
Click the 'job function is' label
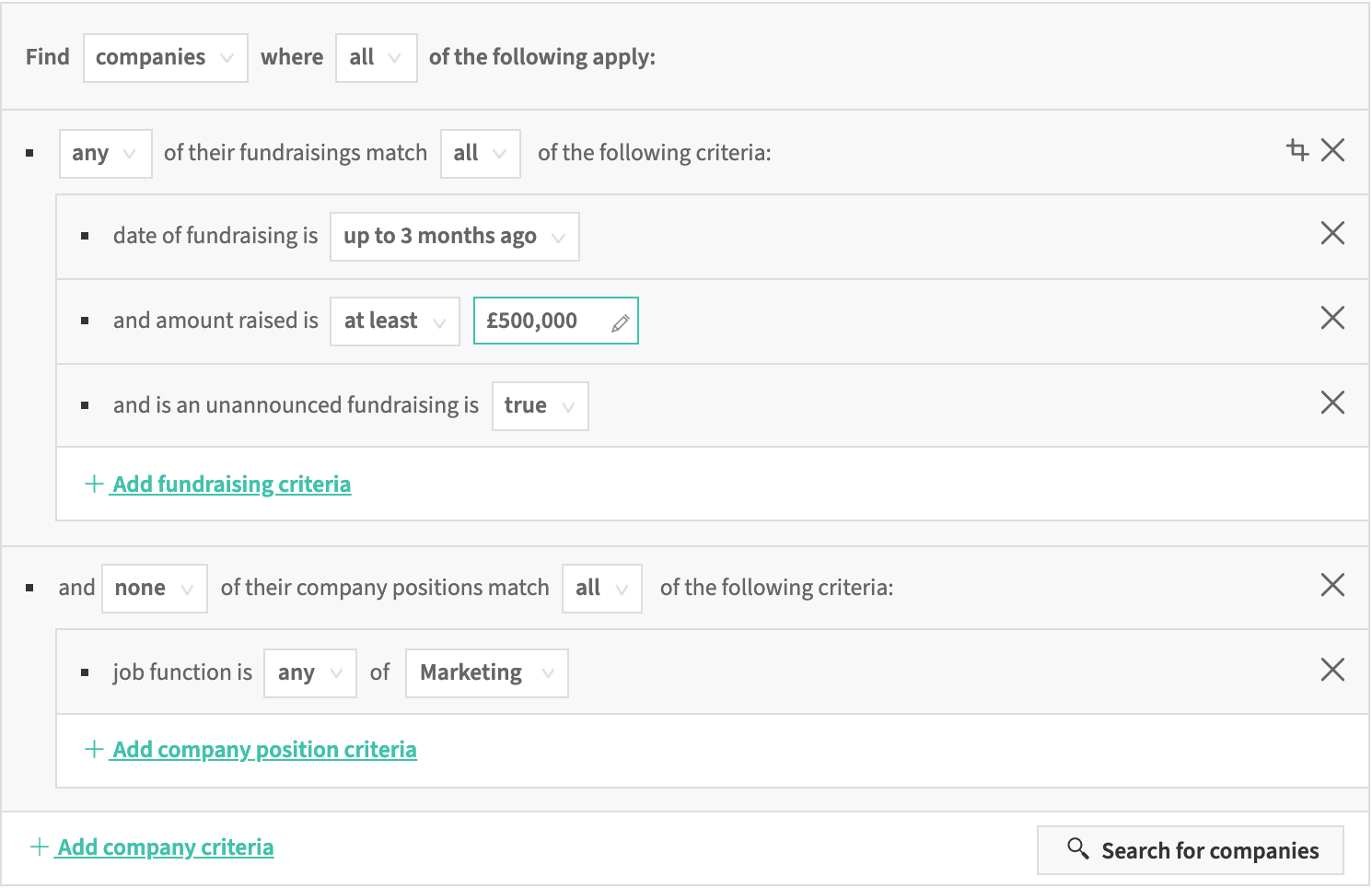point(182,672)
